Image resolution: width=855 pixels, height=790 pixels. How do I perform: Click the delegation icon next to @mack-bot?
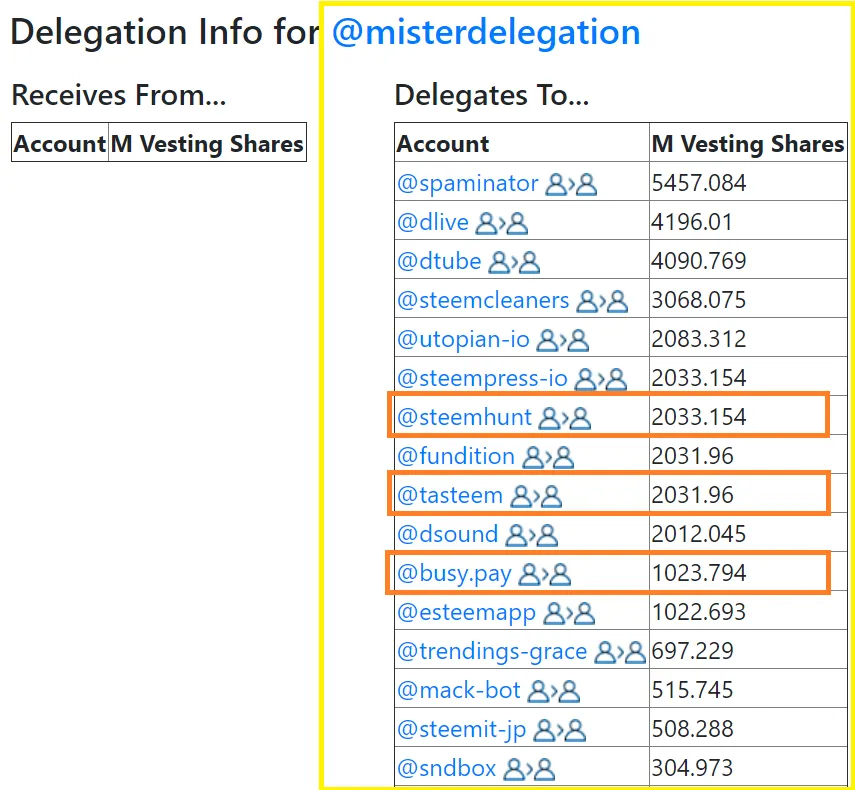point(553,691)
